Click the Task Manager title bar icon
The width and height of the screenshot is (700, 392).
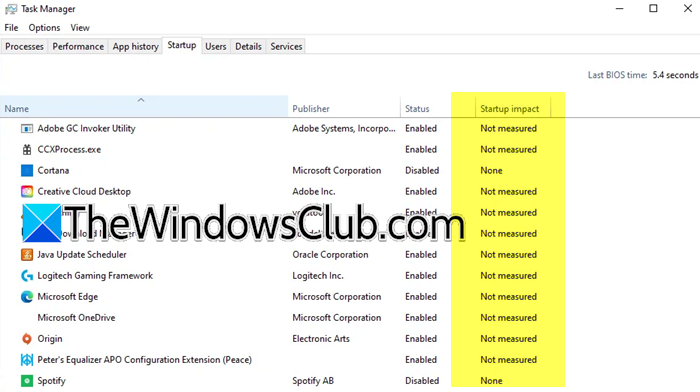click(x=11, y=9)
